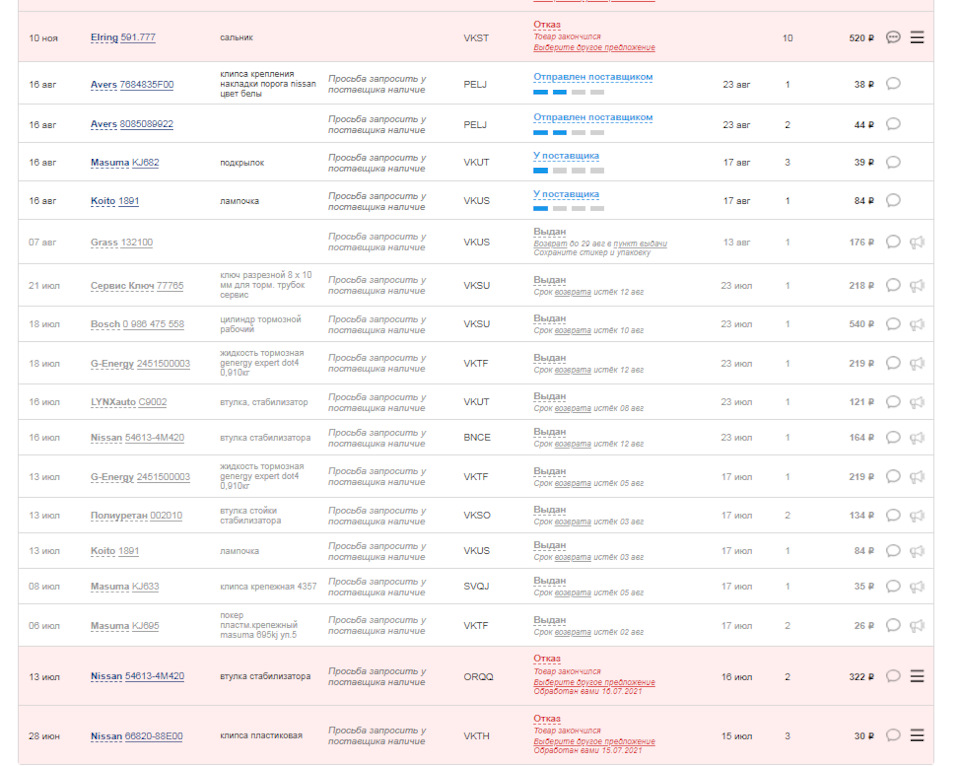The image size is (960, 766).
Task: Click the megaphone icon for Masuma KJ695
Action: [x=917, y=626]
